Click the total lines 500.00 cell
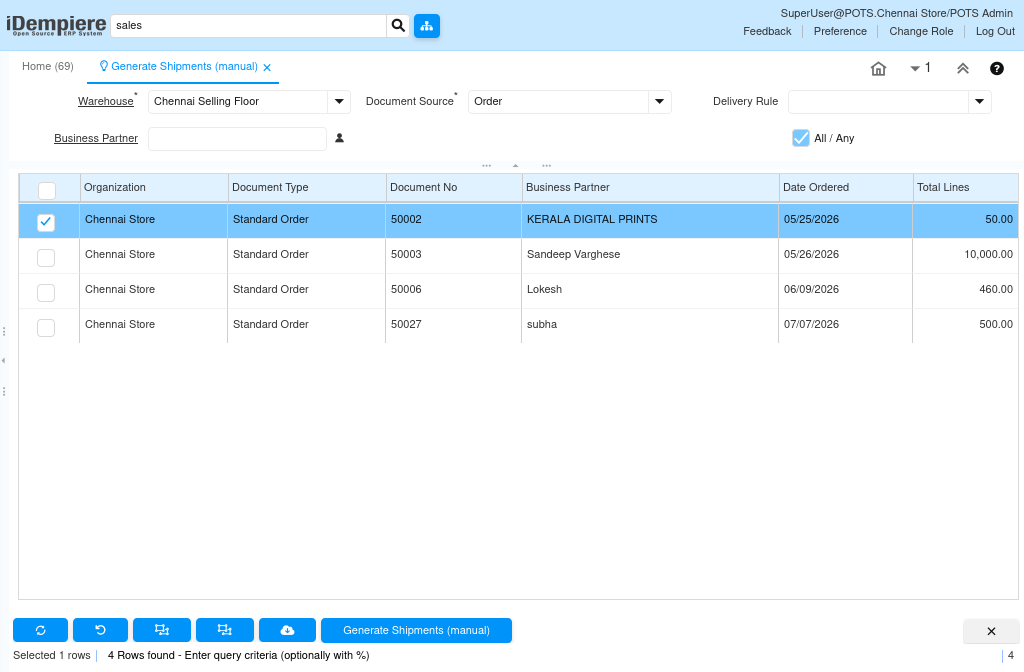The width and height of the screenshot is (1024, 672). pos(965,325)
